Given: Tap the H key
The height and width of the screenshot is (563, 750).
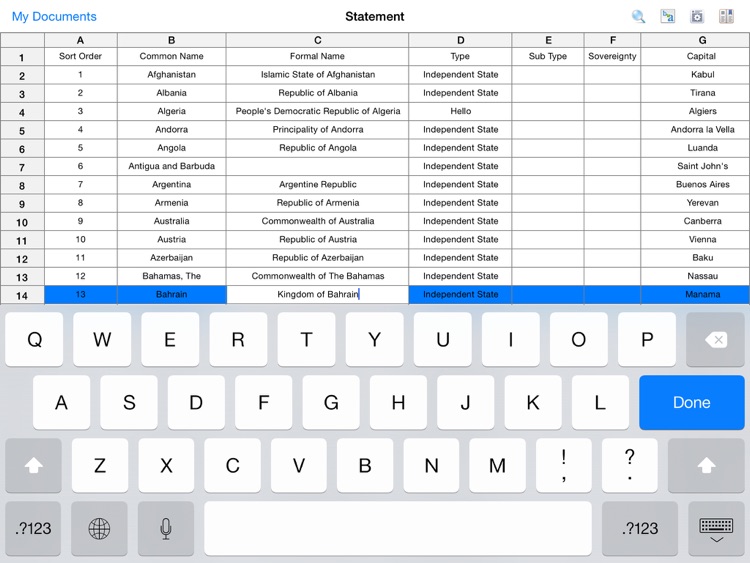Looking at the screenshot, I should [398, 402].
